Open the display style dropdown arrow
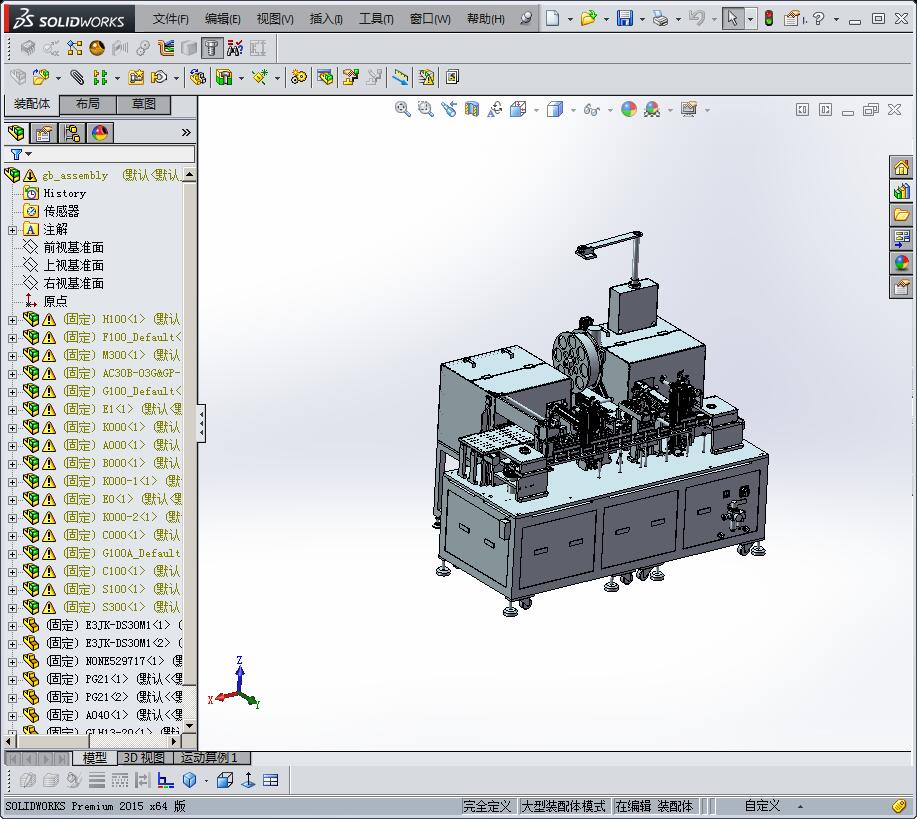 point(572,110)
